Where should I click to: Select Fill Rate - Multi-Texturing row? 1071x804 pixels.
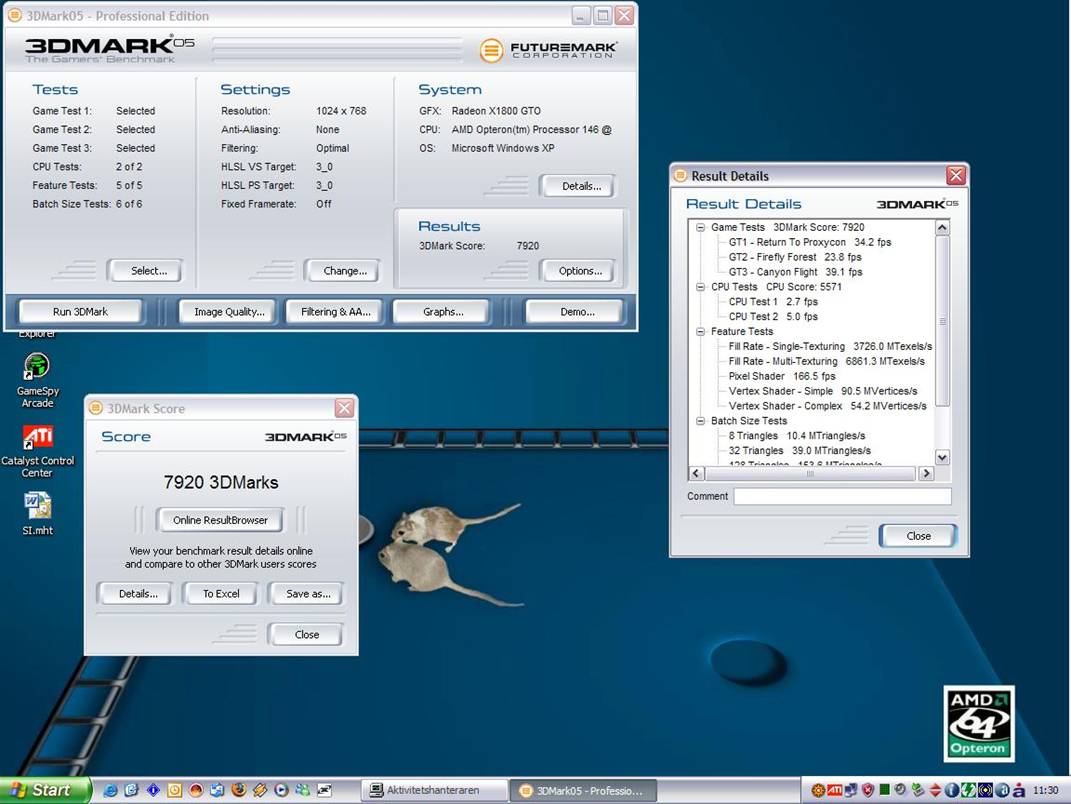(826, 361)
